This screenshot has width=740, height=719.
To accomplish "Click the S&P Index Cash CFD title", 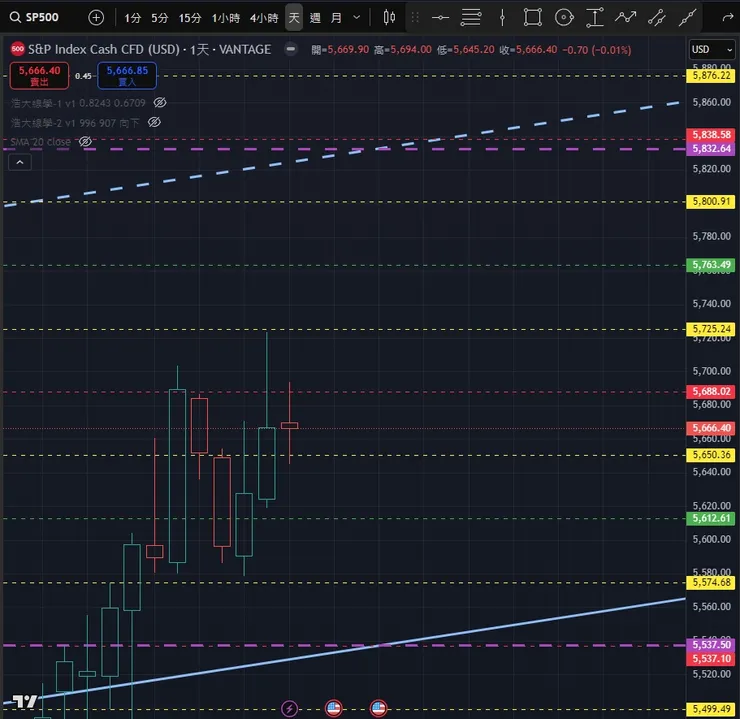I will (104, 49).
